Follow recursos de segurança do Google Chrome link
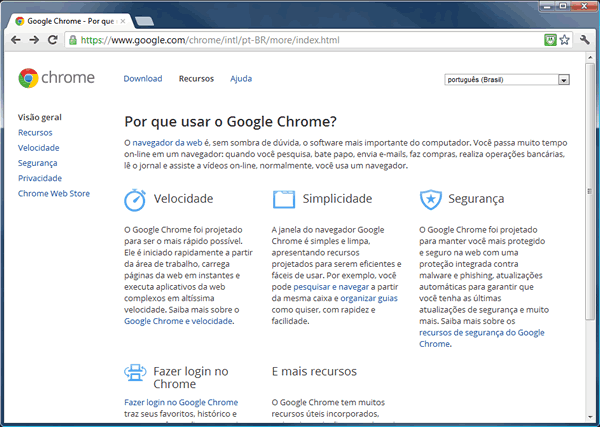The height and width of the screenshot is (427, 600). click(x=482, y=338)
